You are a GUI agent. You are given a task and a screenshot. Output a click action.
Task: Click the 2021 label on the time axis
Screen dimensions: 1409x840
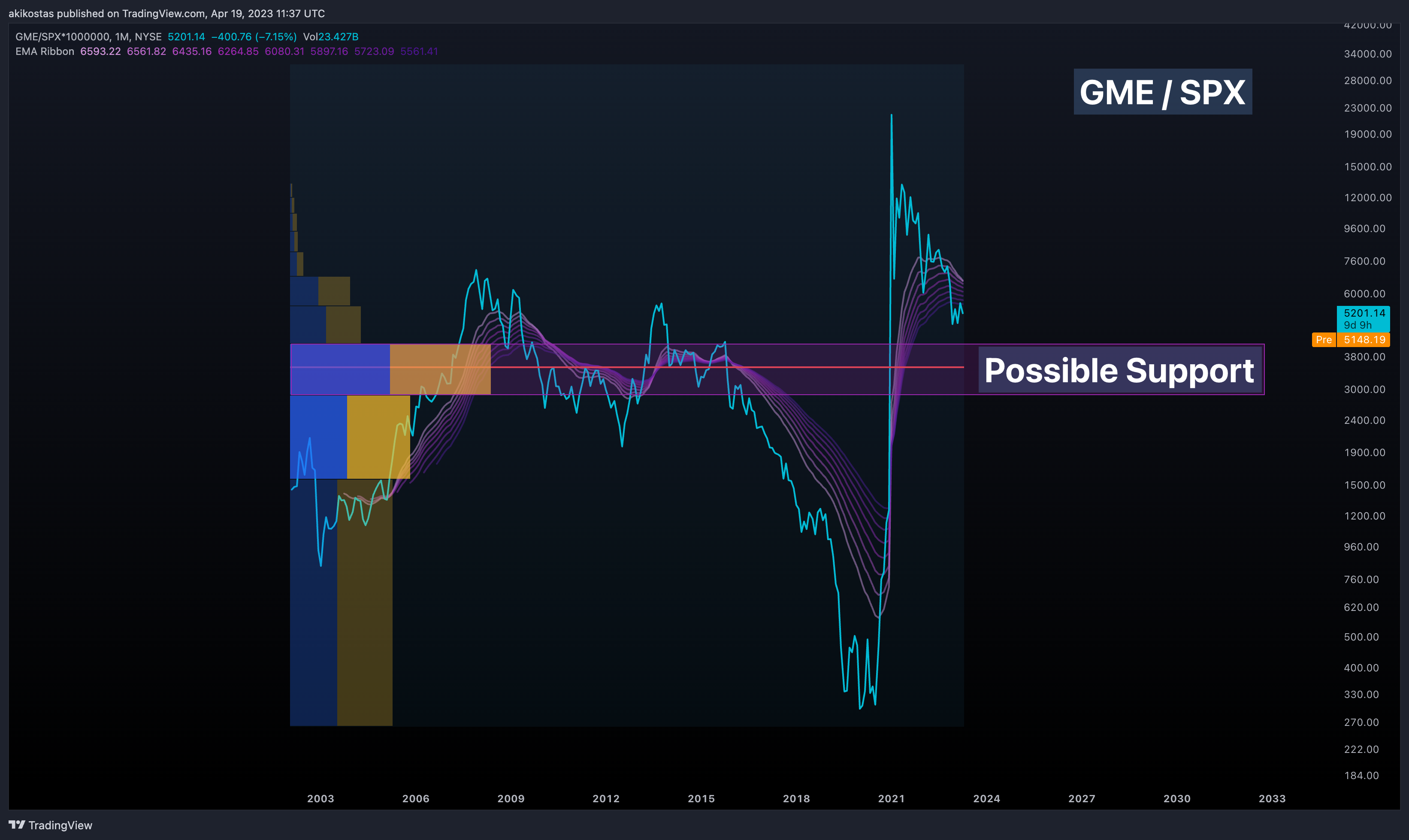point(891,799)
